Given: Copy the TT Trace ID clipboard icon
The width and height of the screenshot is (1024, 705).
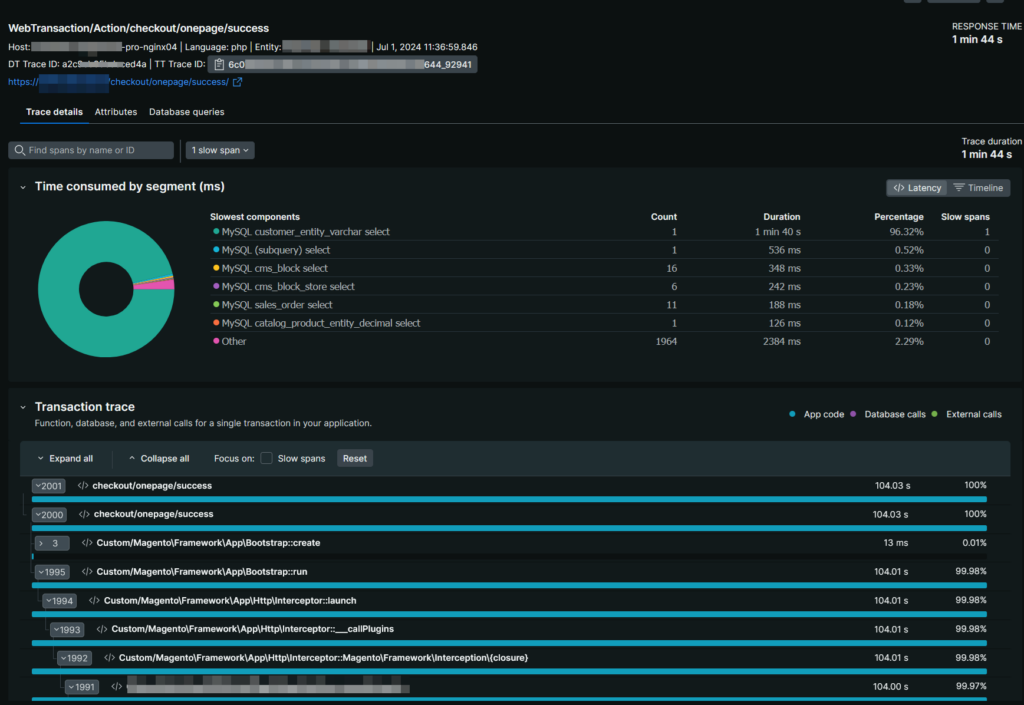Looking at the screenshot, I should click(217, 64).
